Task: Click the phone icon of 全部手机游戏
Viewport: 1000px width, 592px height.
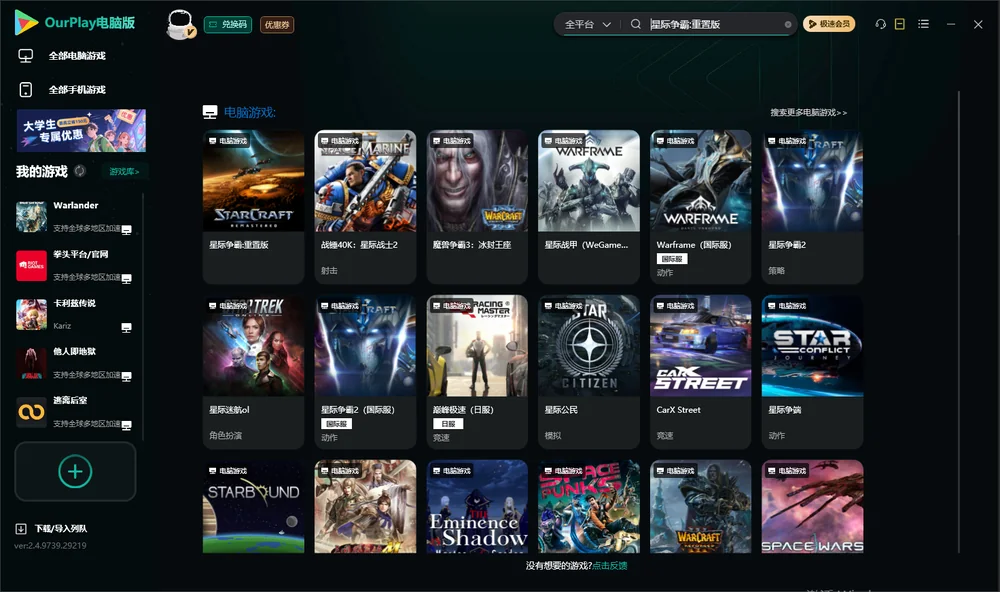Action: click(x=26, y=89)
